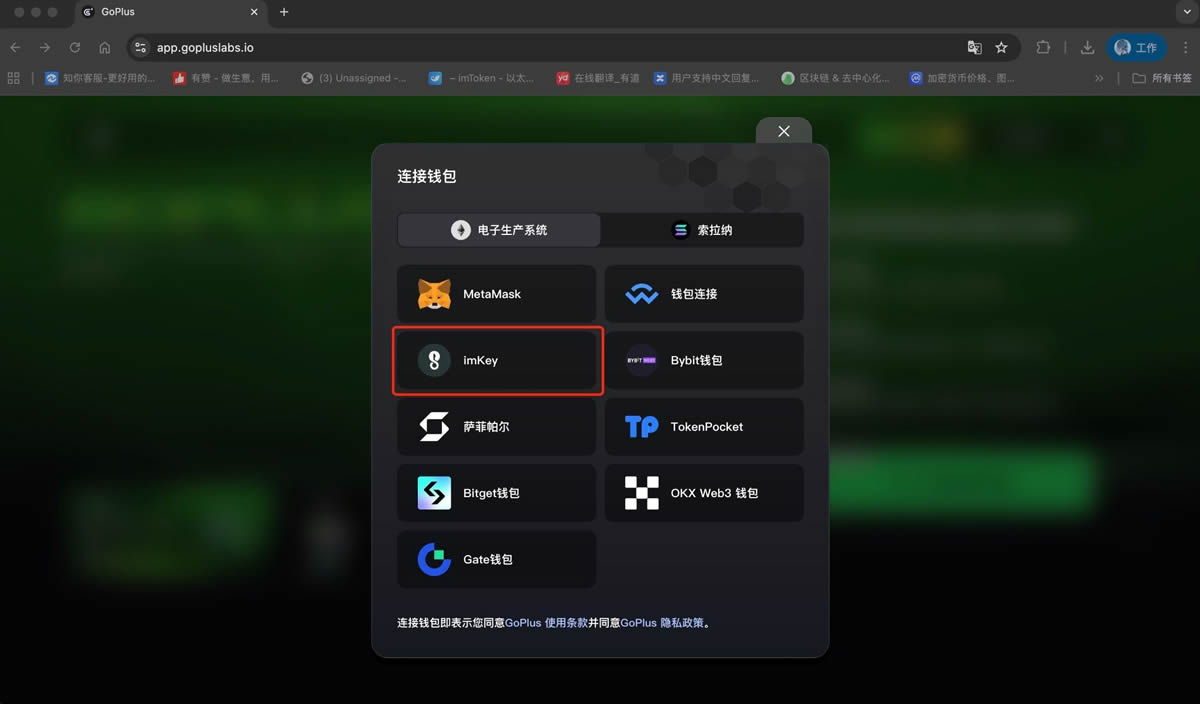The height and width of the screenshot is (704, 1200).
Task: Open the Chrome three-dot menu
Action: point(1185,47)
